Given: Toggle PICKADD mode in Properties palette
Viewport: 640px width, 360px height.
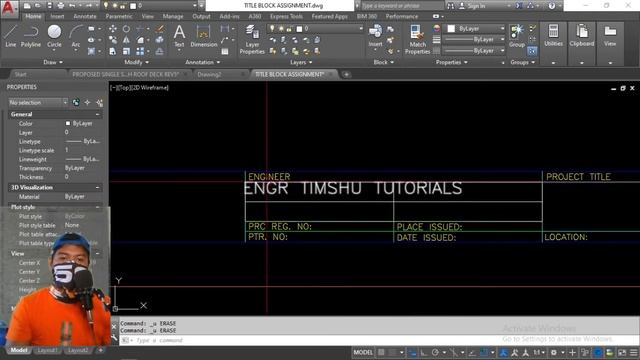Looking at the screenshot, I should [76, 102].
